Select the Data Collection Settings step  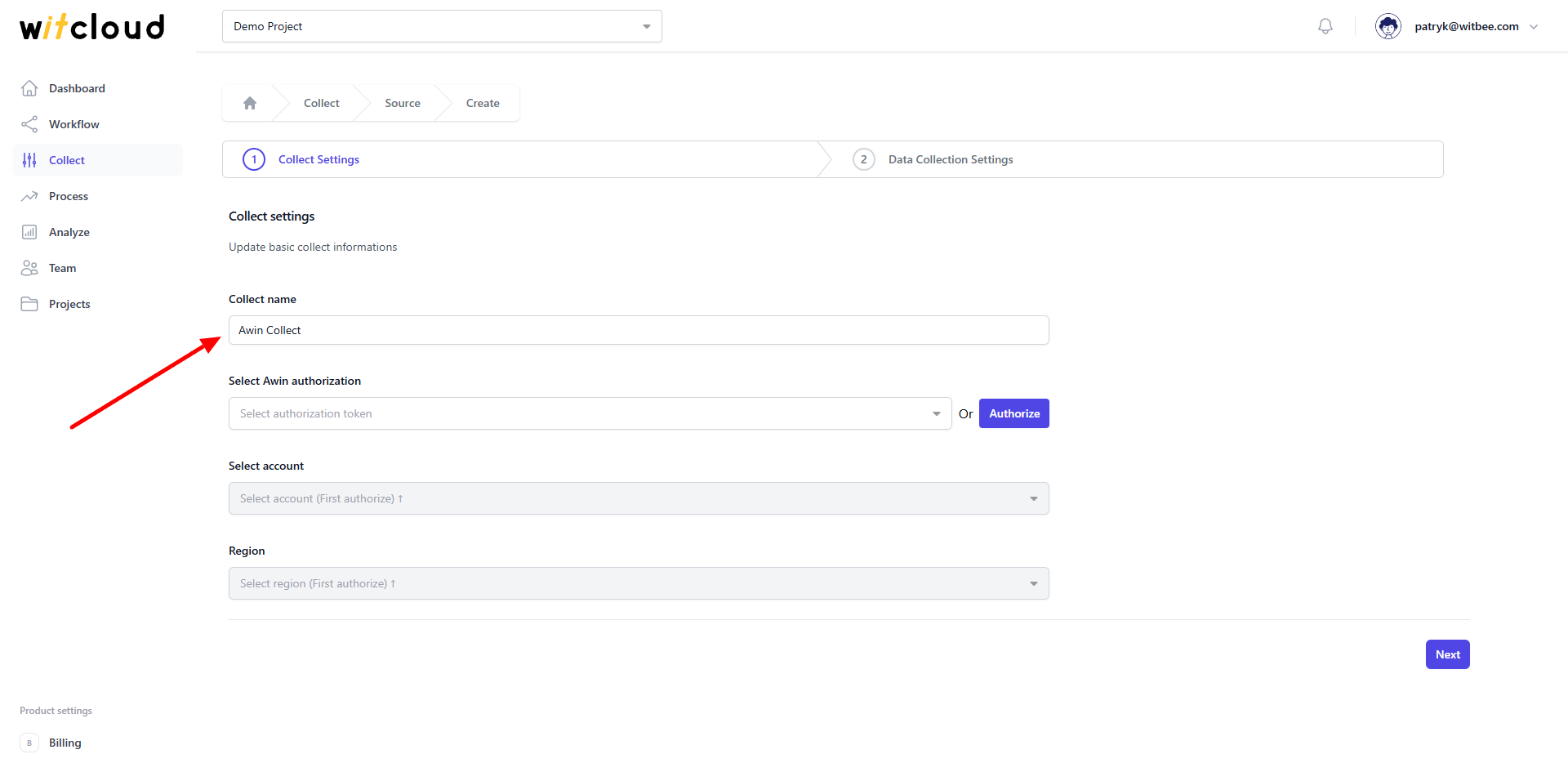[951, 159]
